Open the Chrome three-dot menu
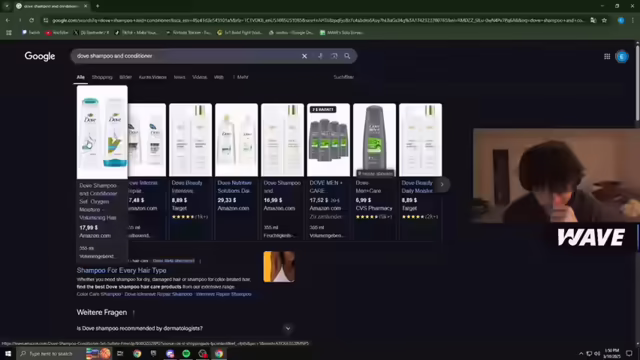The height and width of the screenshot is (360, 640). click(x=633, y=20)
